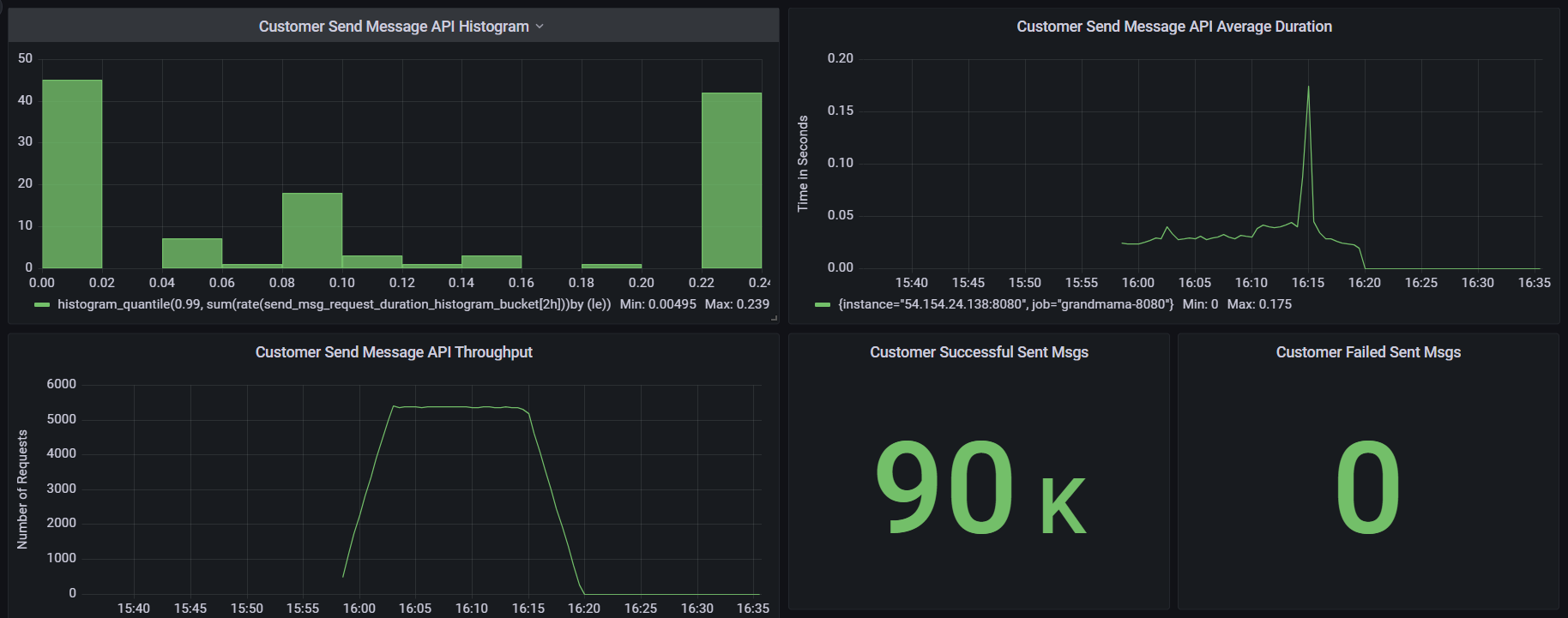Select the histogram bar between 0.04 and 0.06
Viewport: 1568px width, 618px height.
tap(192, 253)
